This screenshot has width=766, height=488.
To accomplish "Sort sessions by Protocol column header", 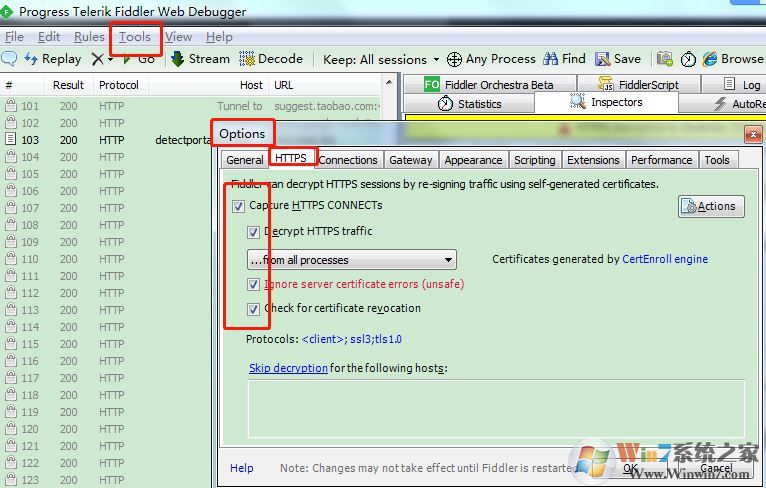I will click(119, 85).
